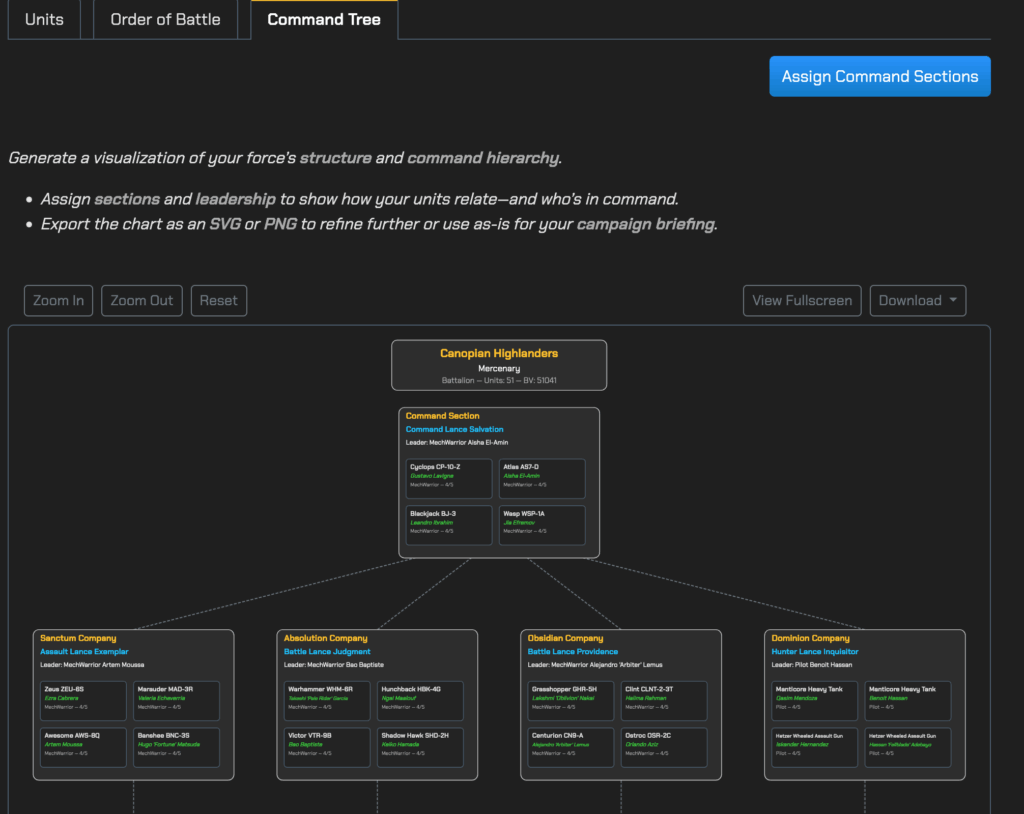This screenshot has height=814, width=1024.
Task: Select the Dominion Company node title
Action: click(810, 638)
